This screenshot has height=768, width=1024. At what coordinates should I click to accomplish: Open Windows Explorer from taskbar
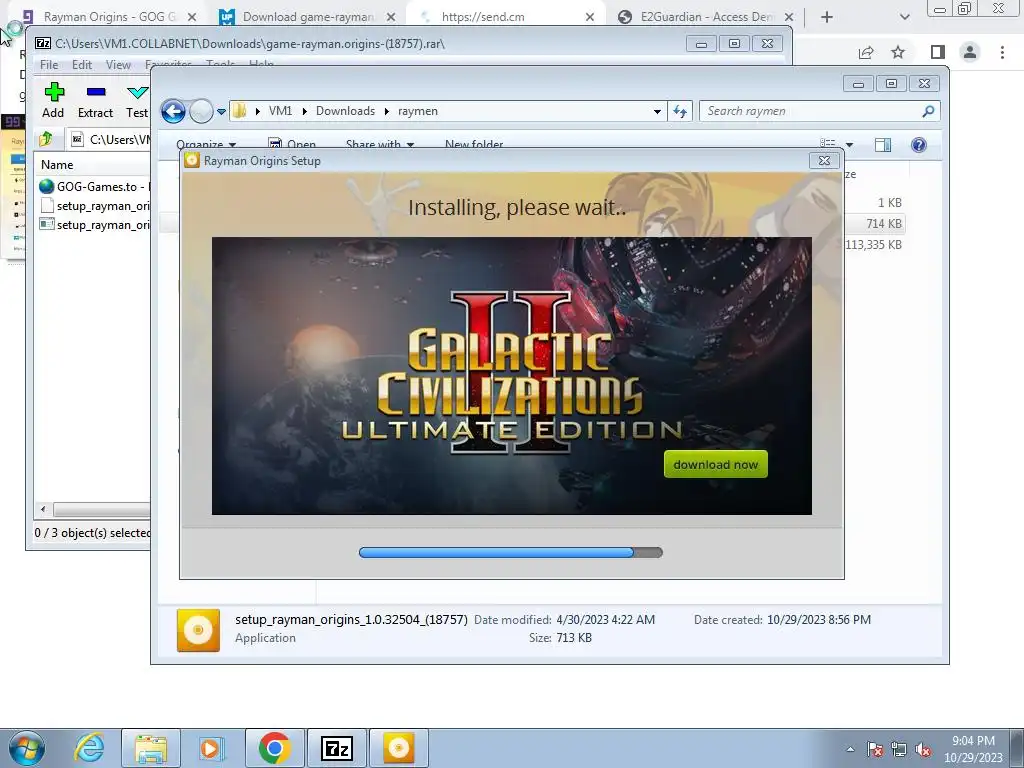click(x=151, y=748)
